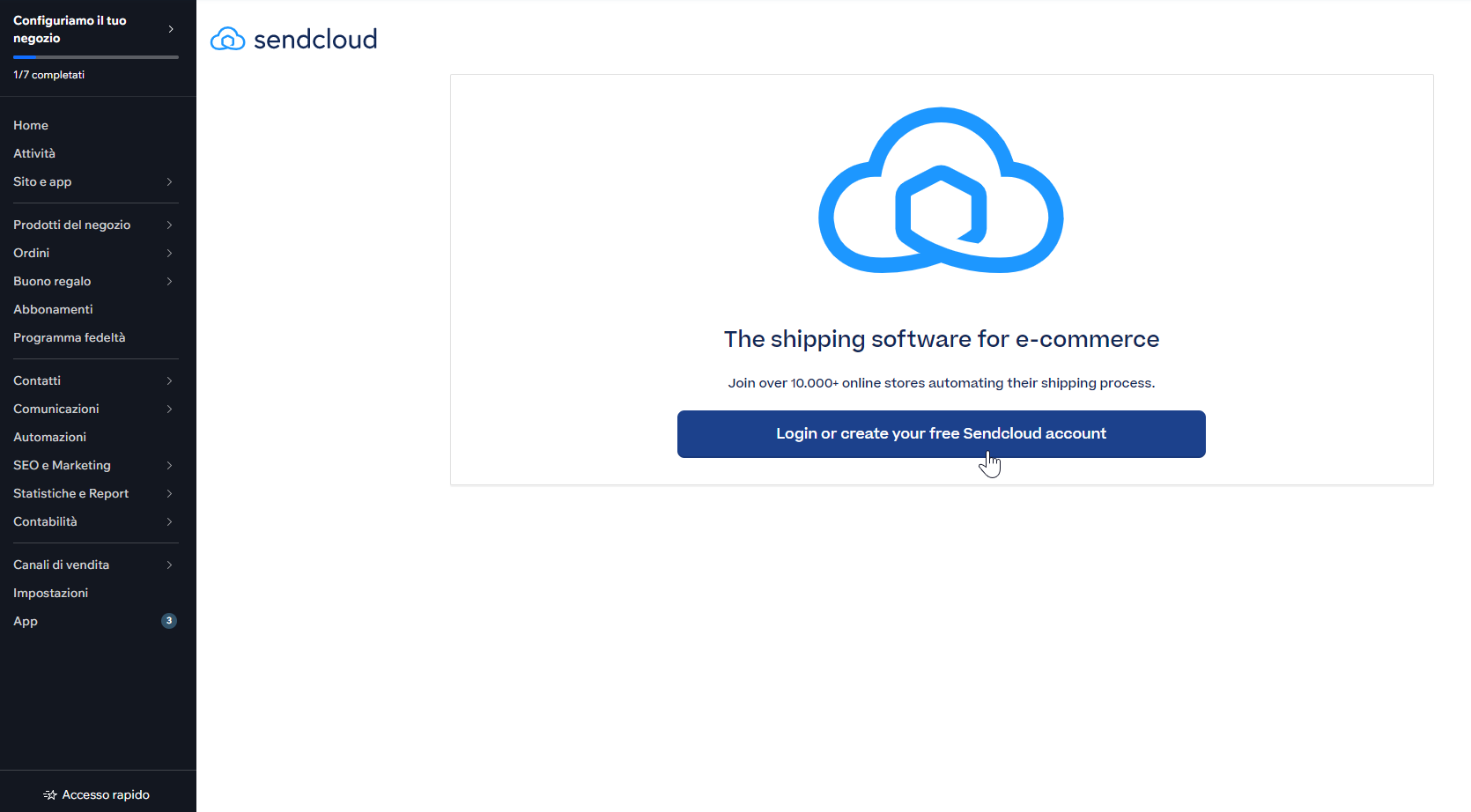This screenshot has height=812, width=1471.
Task: Expand the Prodotti del negozio chevron
Action: [169, 225]
